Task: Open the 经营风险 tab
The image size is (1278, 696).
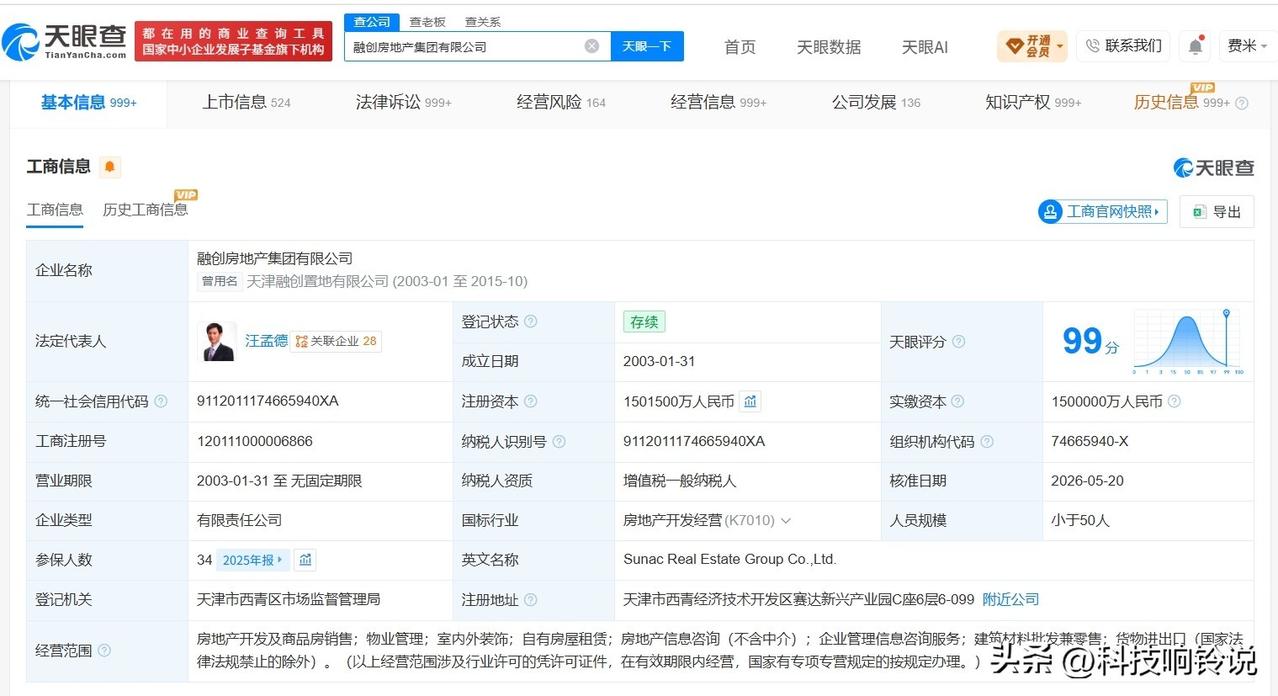Action: click(561, 102)
